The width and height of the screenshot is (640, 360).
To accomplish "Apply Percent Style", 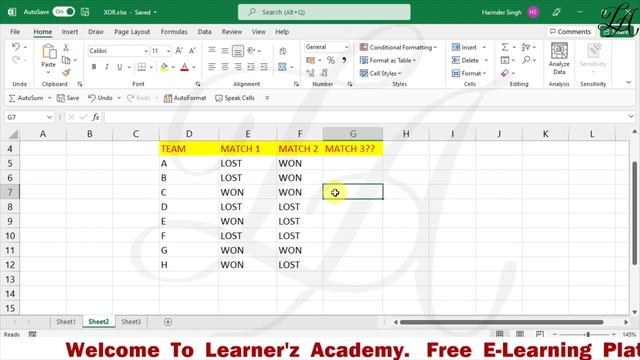I will point(331,60).
